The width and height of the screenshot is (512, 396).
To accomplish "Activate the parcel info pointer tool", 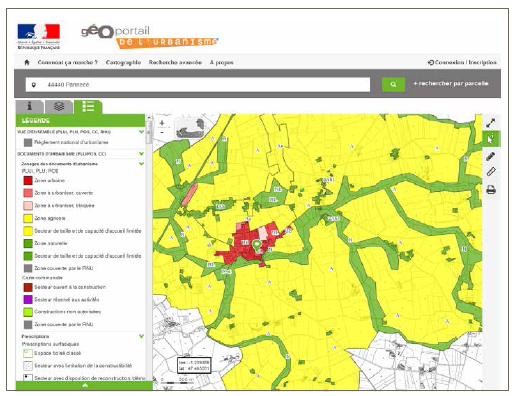I will (x=491, y=139).
